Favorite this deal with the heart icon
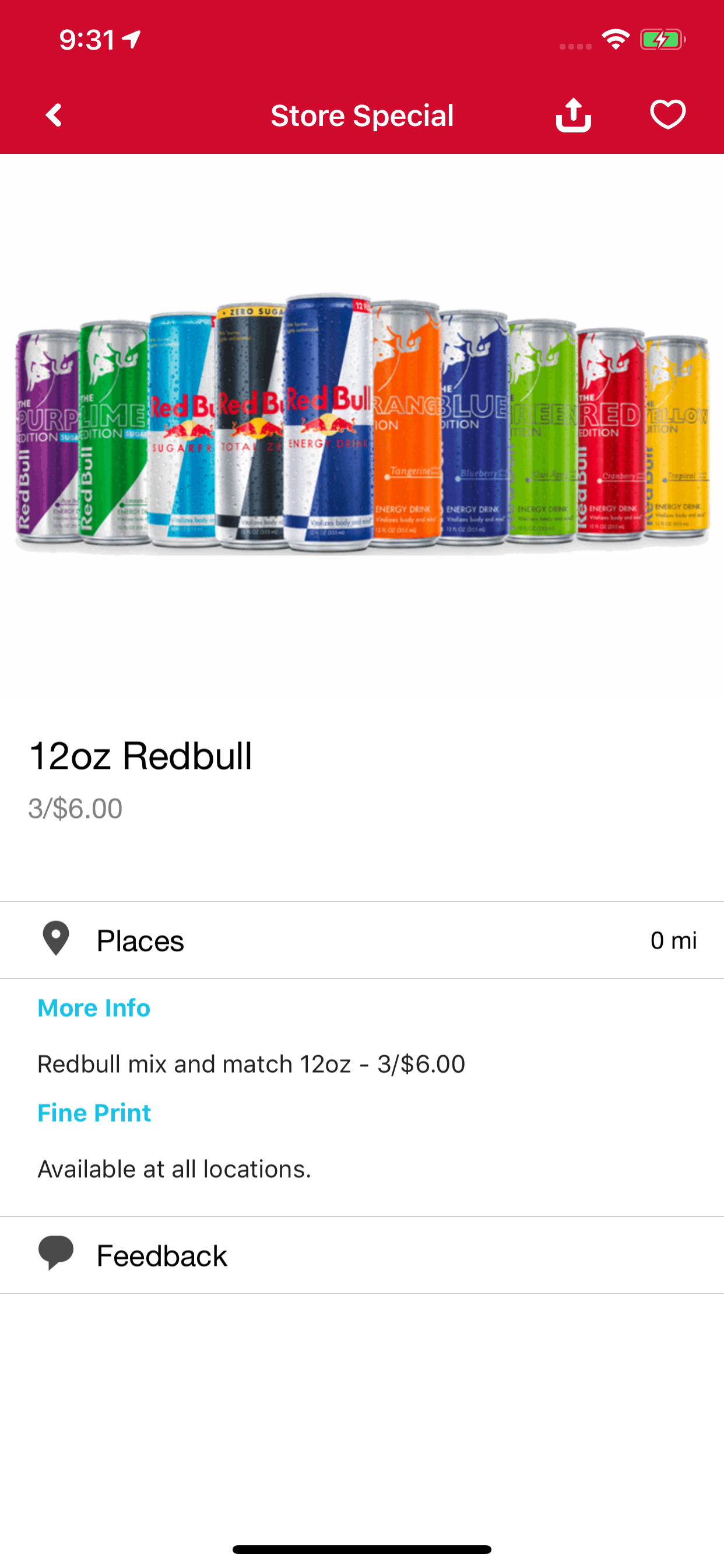 [x=667, y=114]
